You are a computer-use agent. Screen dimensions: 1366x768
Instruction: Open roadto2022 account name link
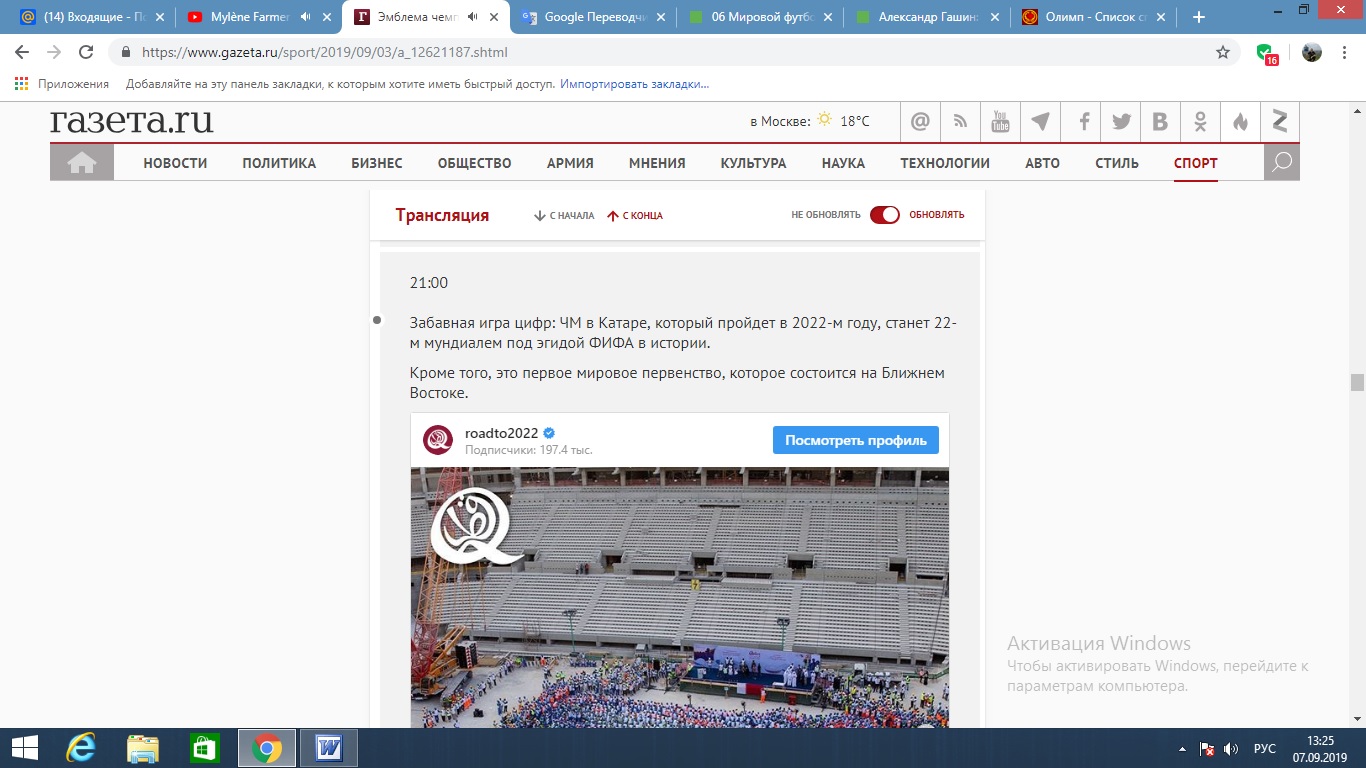(x=502, y=433)
